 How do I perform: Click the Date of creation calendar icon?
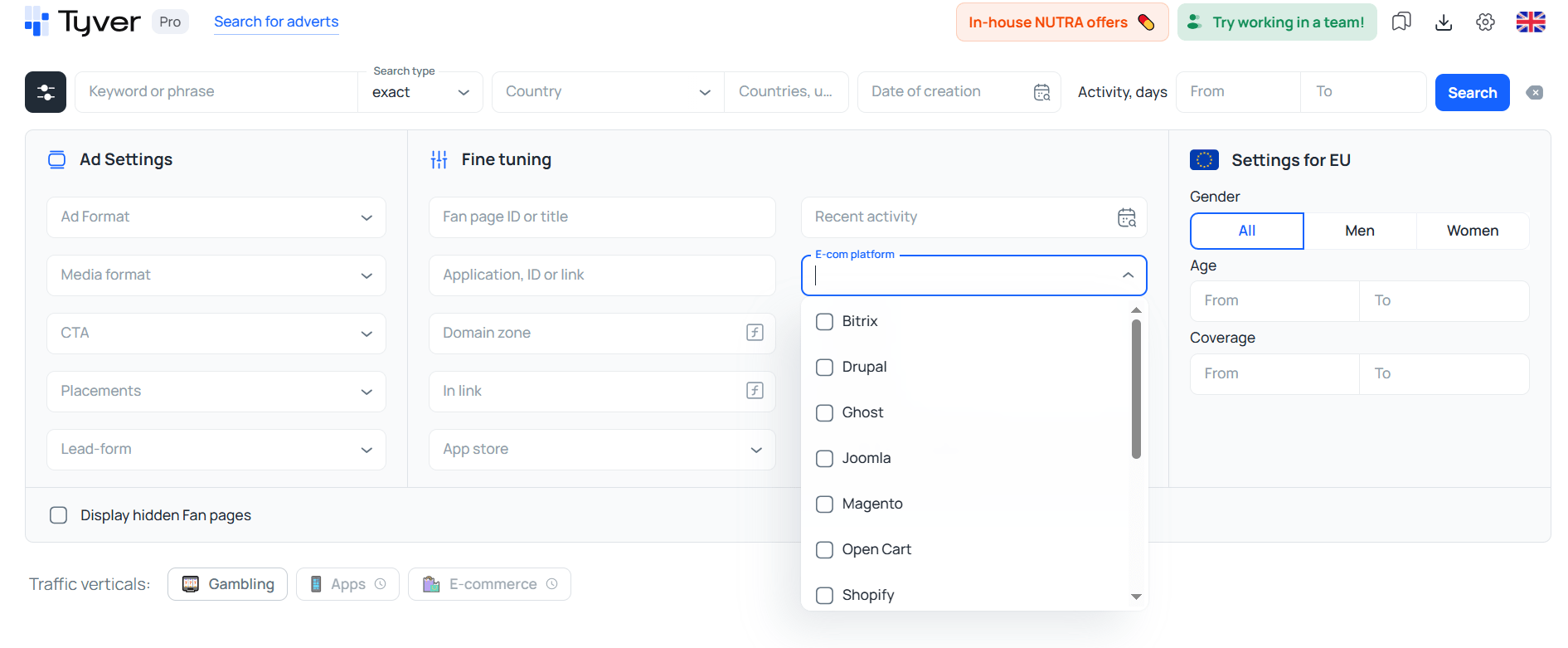[1042, 92]
